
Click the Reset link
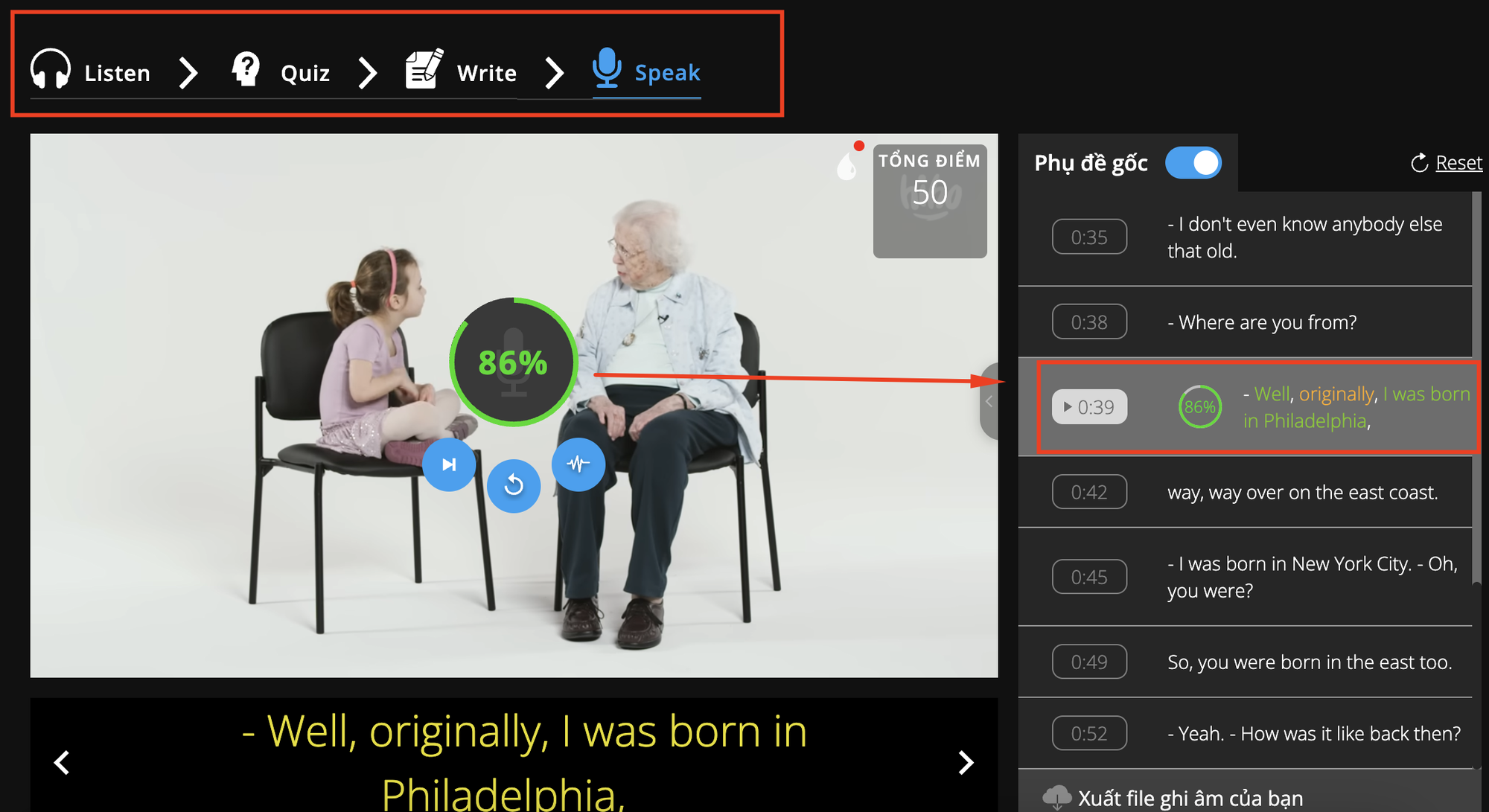(x=1458, y=163)
